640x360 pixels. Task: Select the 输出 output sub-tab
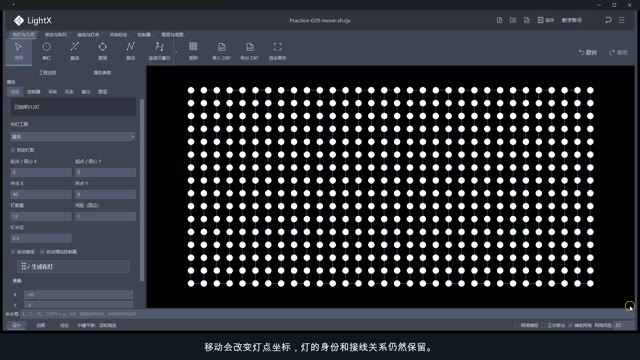pos(86,92)
